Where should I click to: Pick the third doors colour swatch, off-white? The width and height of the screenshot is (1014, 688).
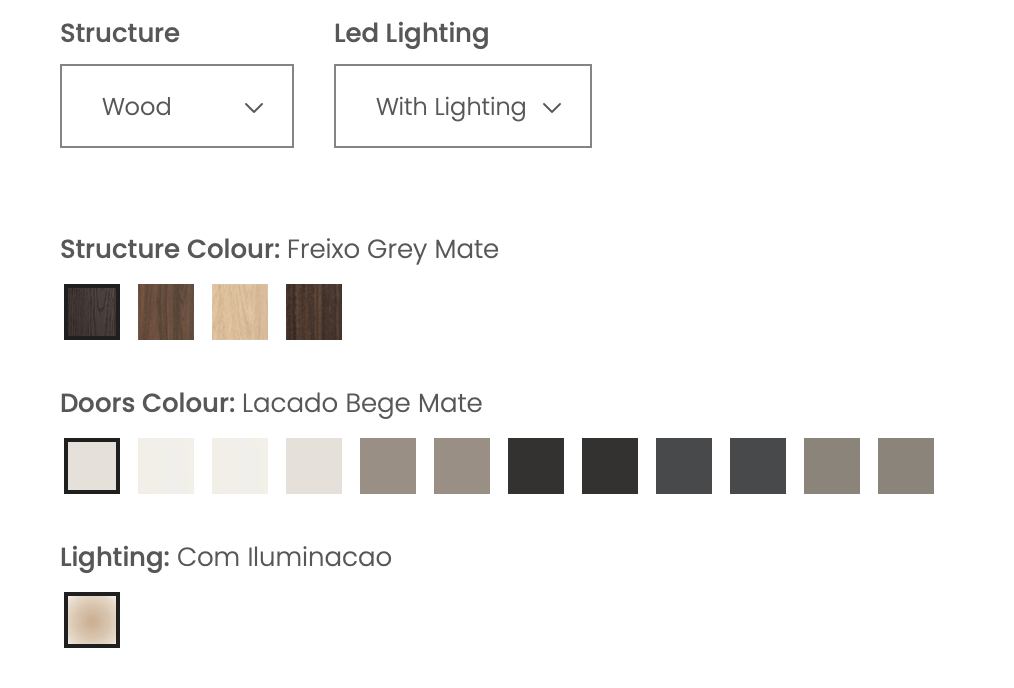[240, 466]
